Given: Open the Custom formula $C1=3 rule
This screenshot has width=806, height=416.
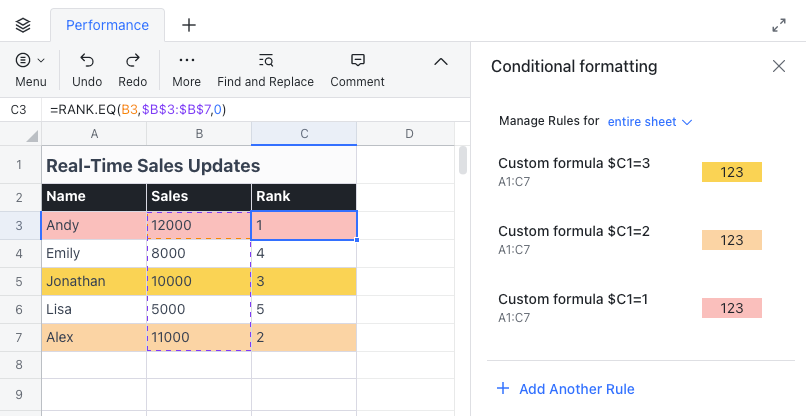Looking at the screenshot, I should [574, 163].
